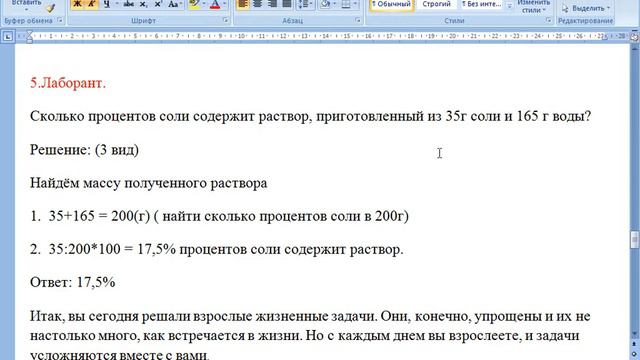This screenshot has height=360, width=640.
Task: Apply paragraph shading fill
Action: point(325,4)
